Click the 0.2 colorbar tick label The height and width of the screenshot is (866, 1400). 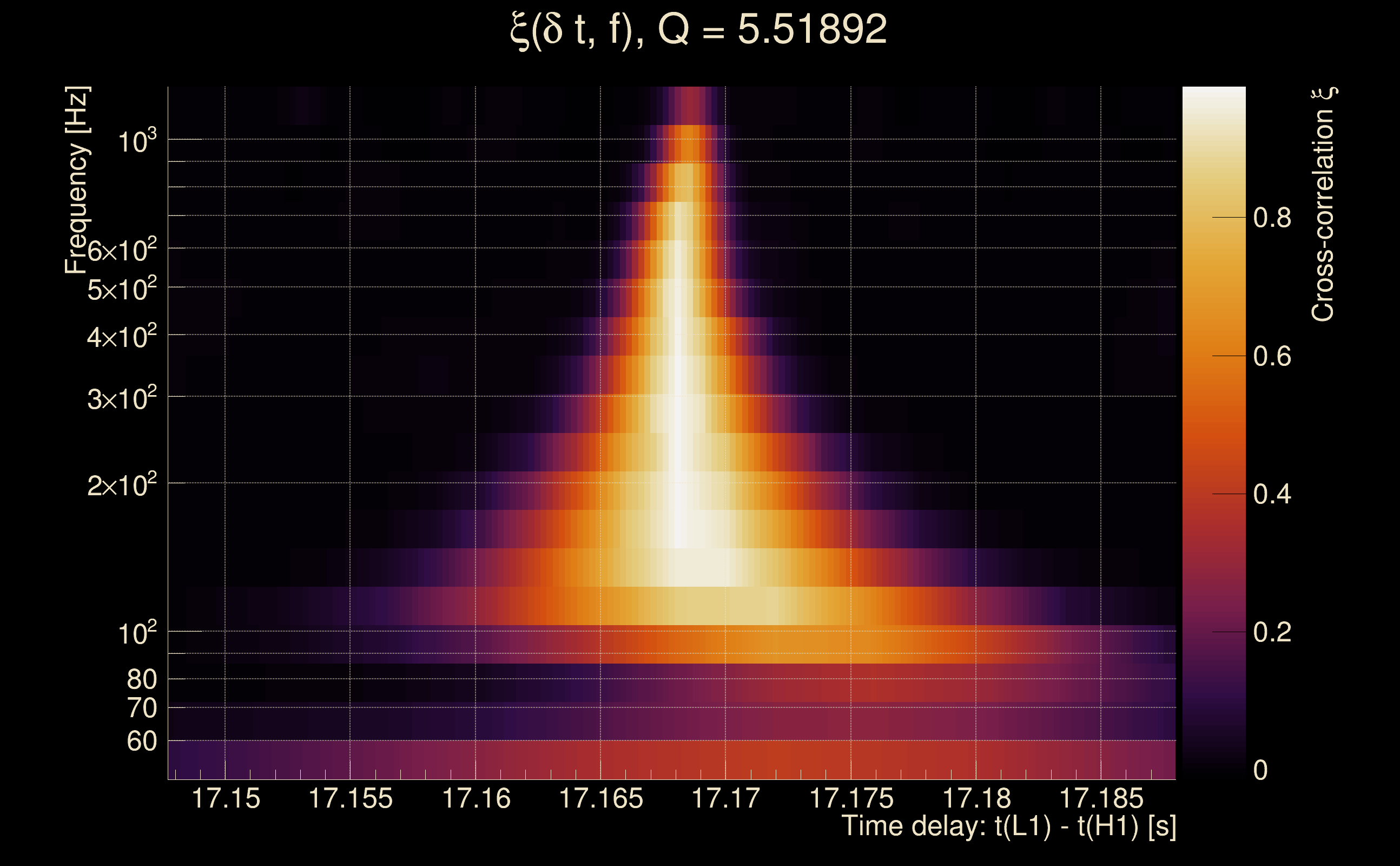[1272, 632]
